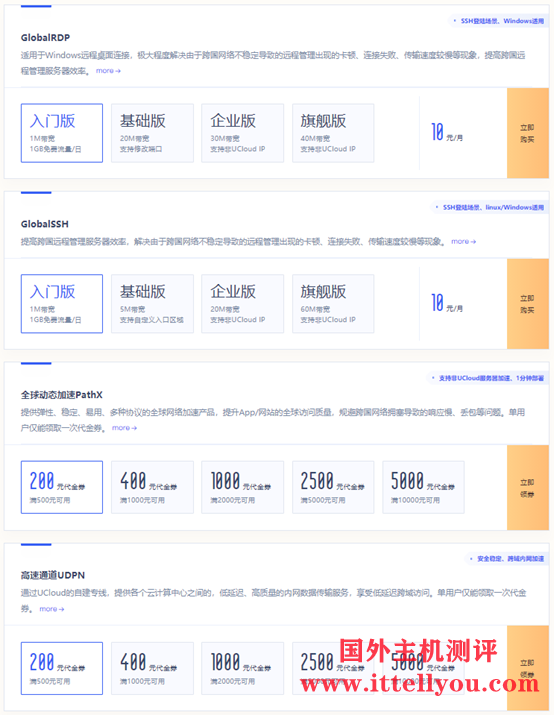Select GlobalRDP 基础版 20M plan card
This screenshot has width=554, height=715.
(152, 133)
